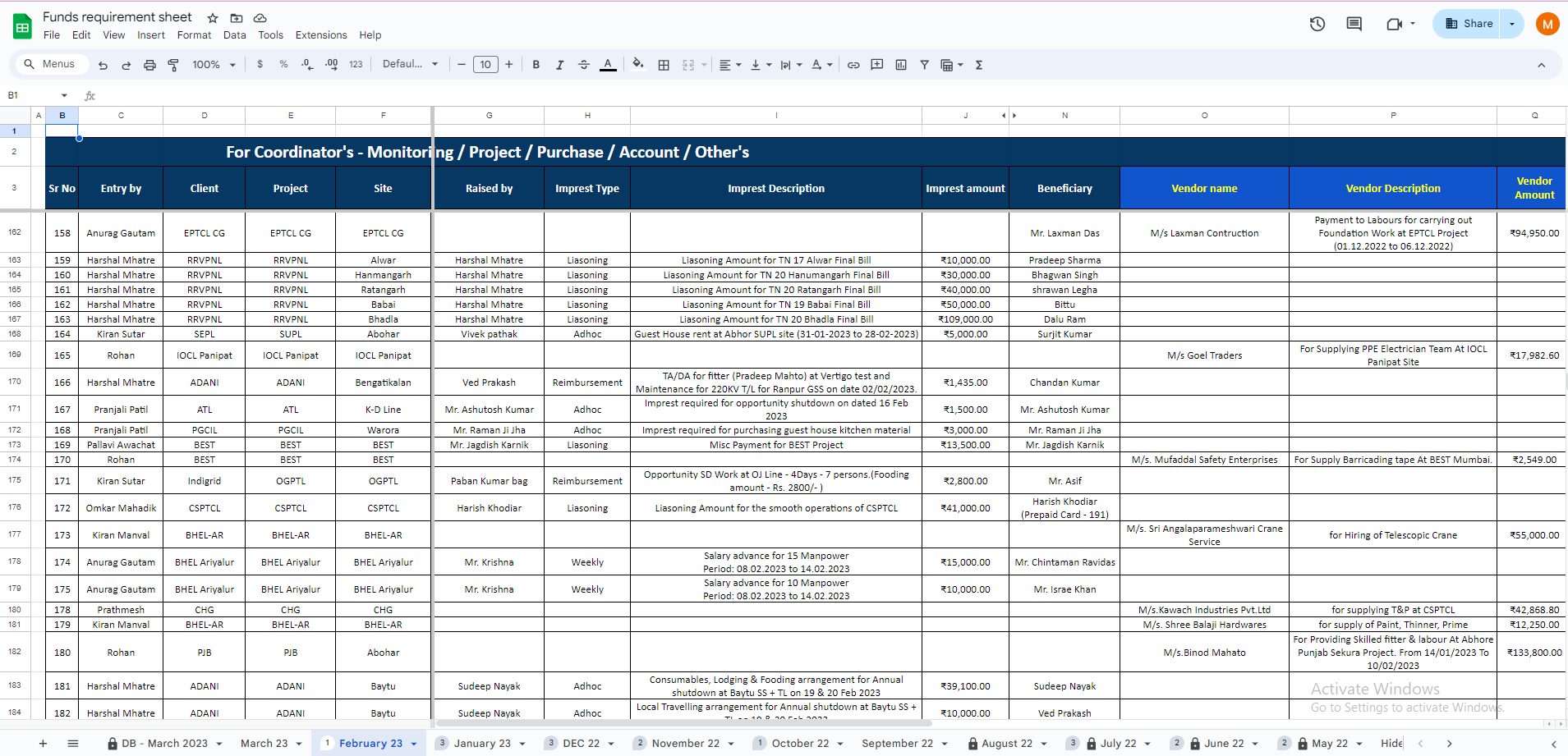Open the vertical align dropdown
Image resolution: width=1568 pixels, height=756 pixels.
[x=761, y=65]
